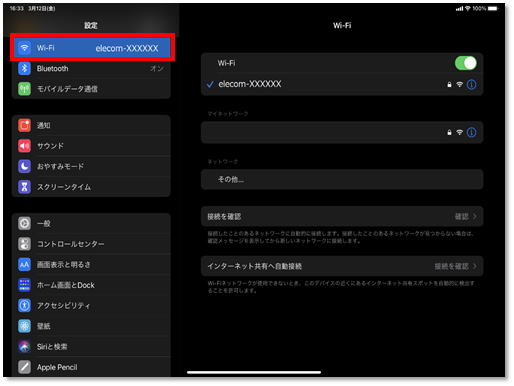The height and width of the screenshot is (386, 514).
Task: Select Bluetooth row label
Action: click(53, 68)
